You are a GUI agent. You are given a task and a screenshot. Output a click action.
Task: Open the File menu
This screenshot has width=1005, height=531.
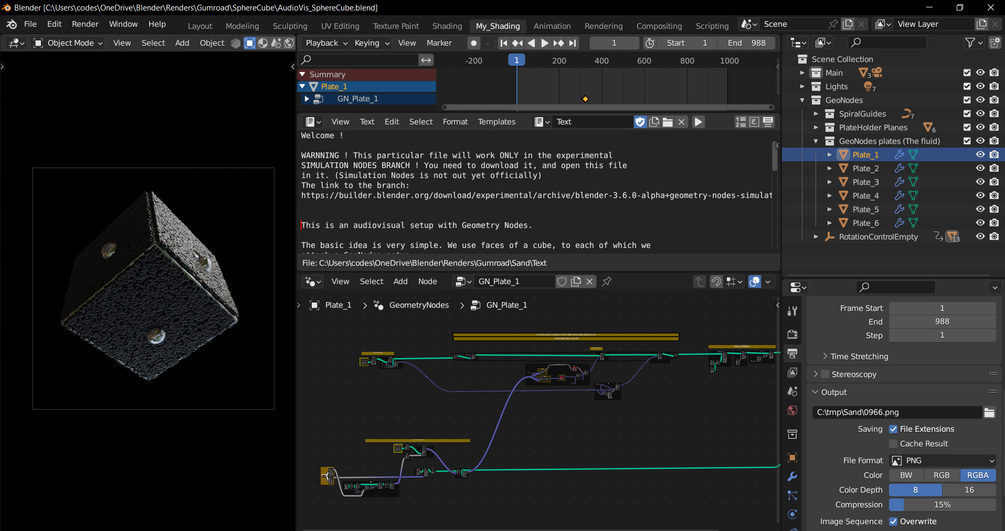point(30,24)
